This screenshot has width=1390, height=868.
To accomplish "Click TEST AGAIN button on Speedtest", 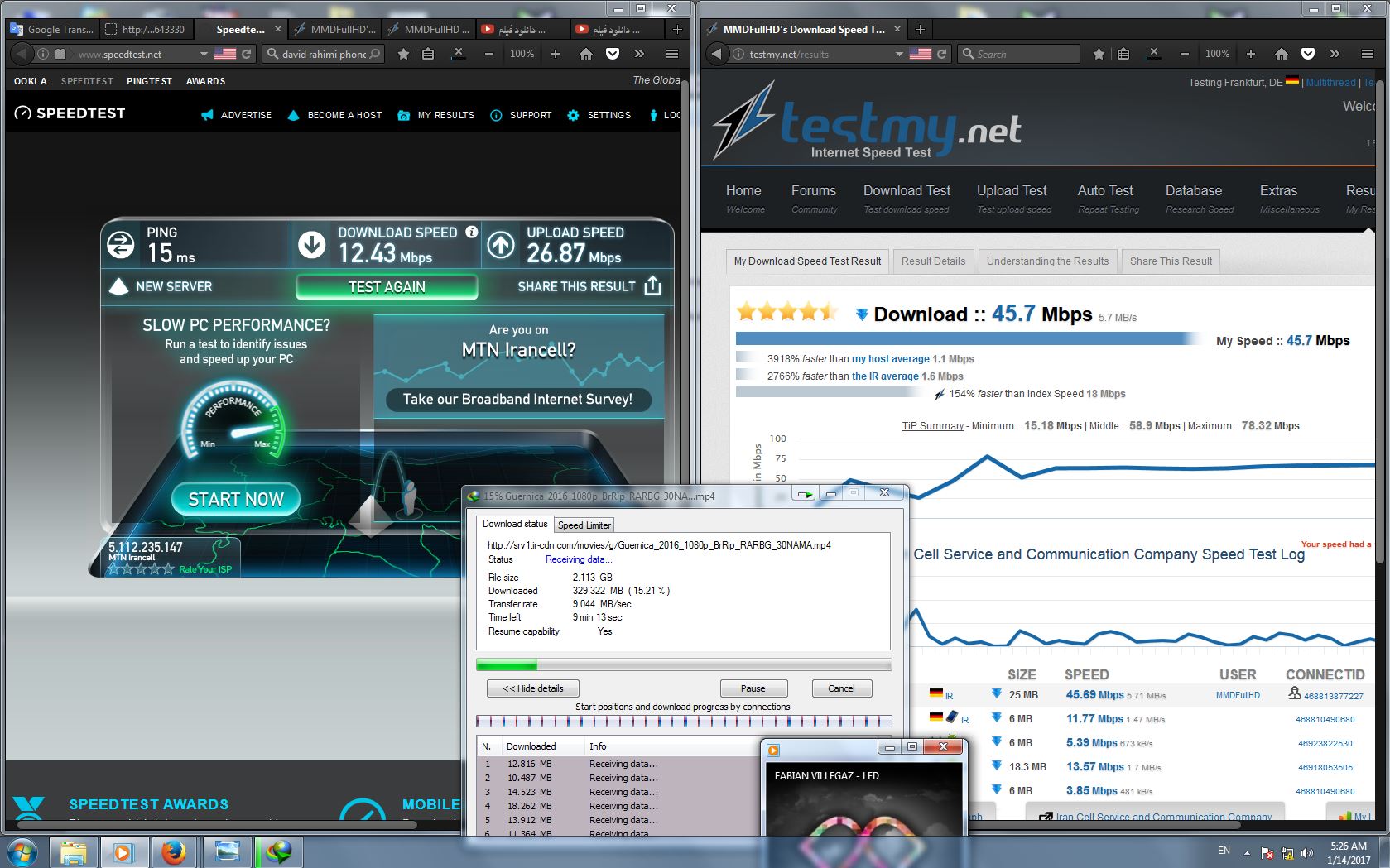I will (x=387, y=287).
